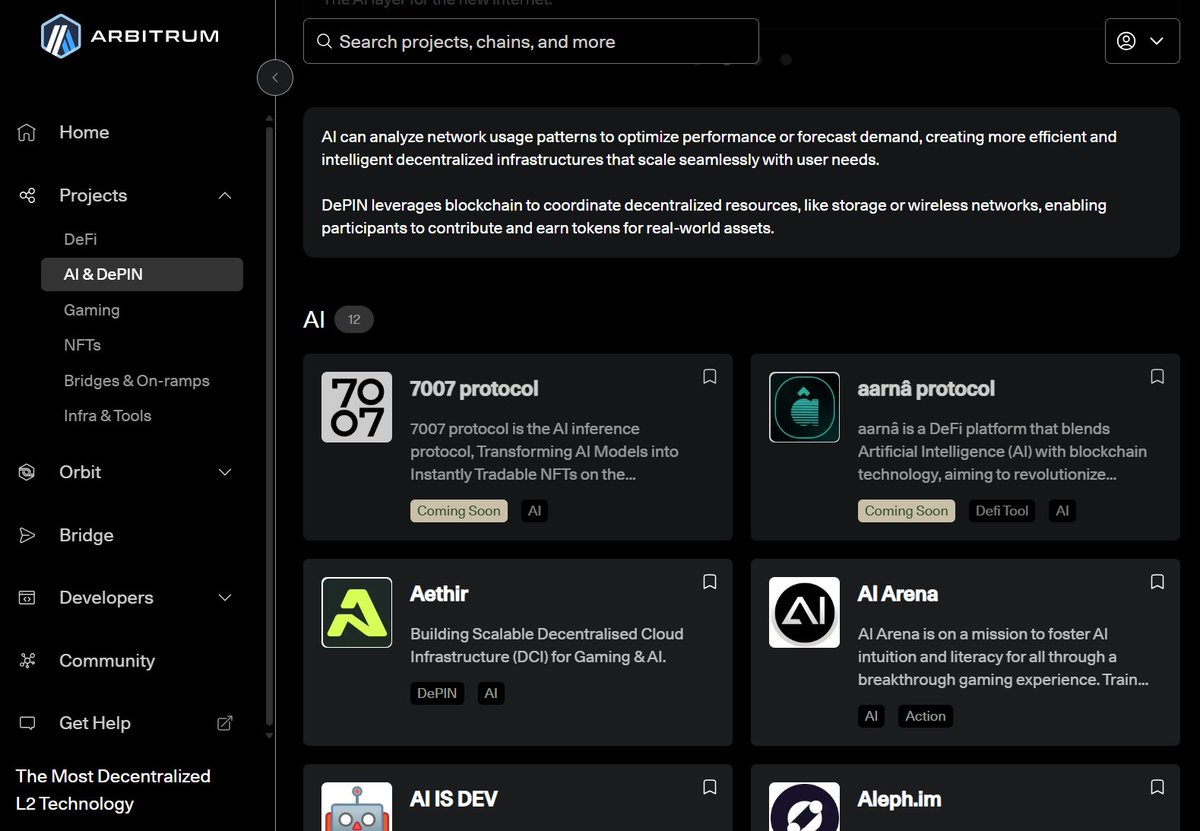Click the Projects nodes icon
This screenshot has width=1200, height=831.
(27, 195)
